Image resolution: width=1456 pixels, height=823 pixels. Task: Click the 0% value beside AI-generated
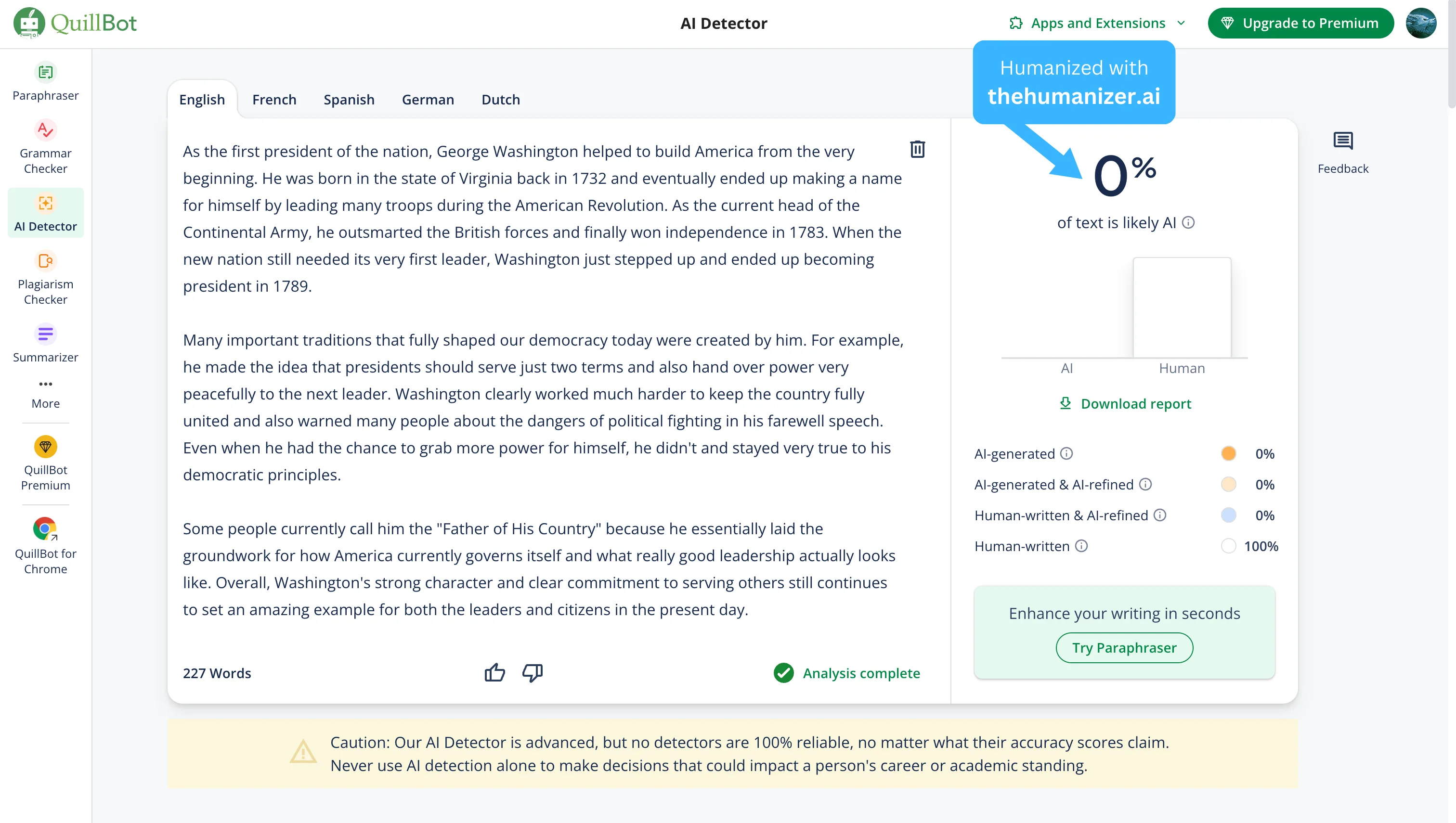point(1264,453)
